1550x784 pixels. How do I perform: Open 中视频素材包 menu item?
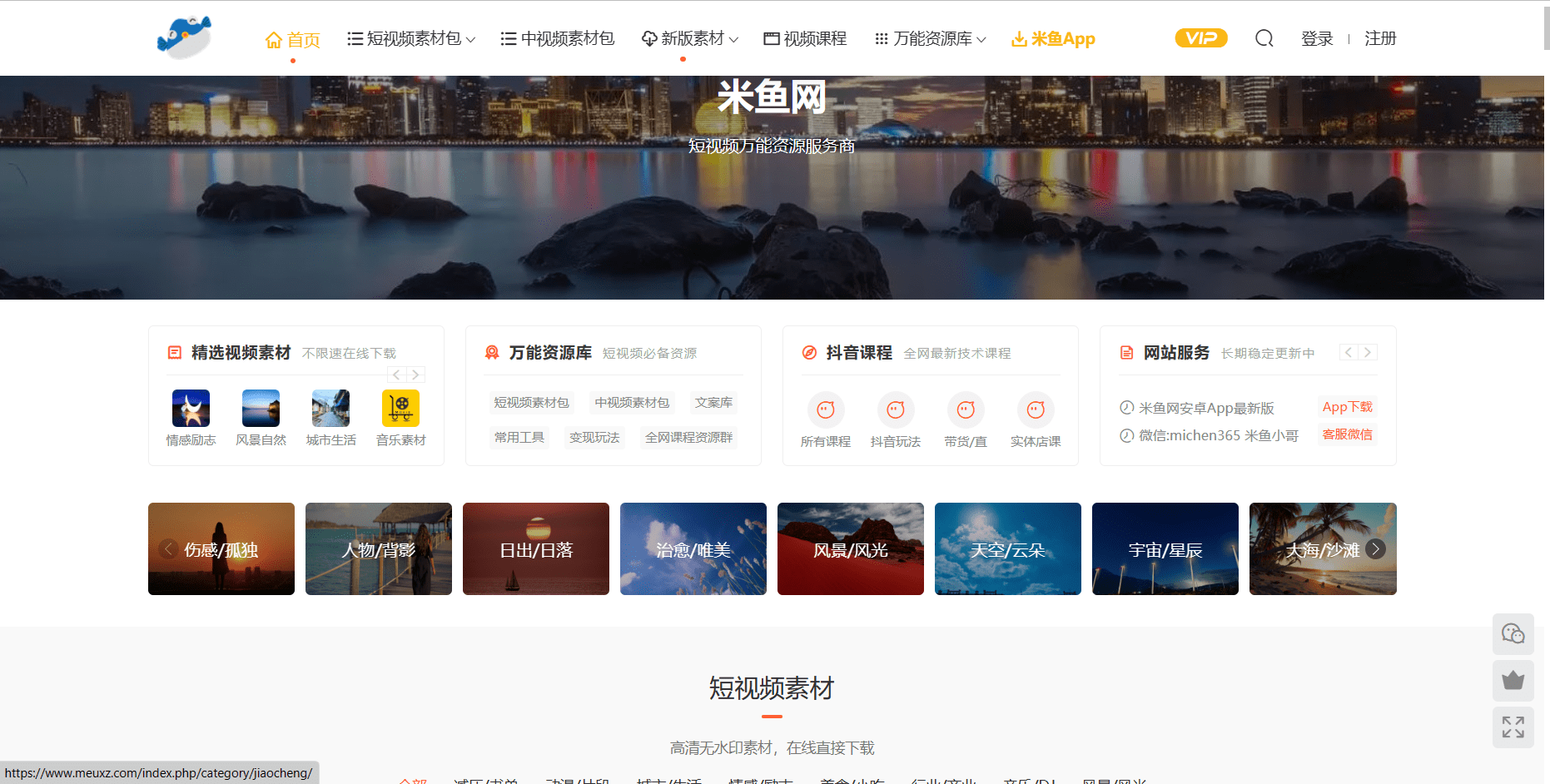pos(557,38)
